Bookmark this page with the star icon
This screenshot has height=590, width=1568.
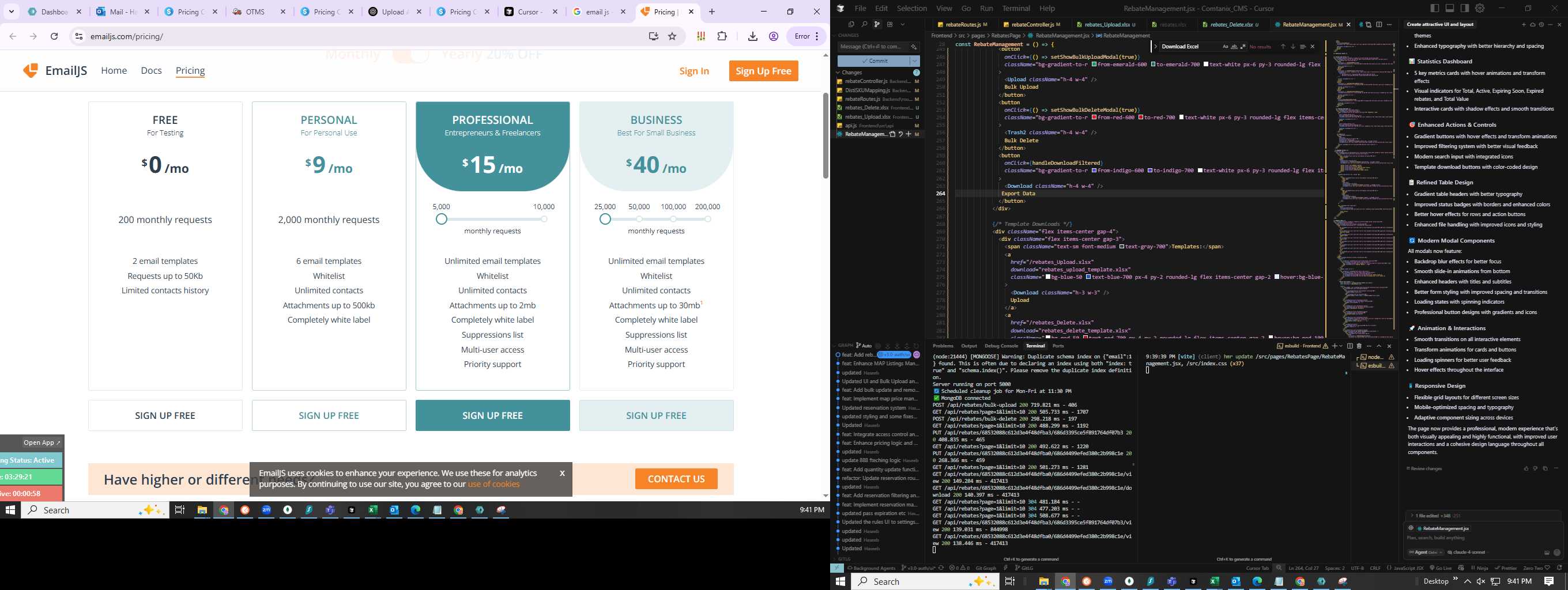coord(672,36)
